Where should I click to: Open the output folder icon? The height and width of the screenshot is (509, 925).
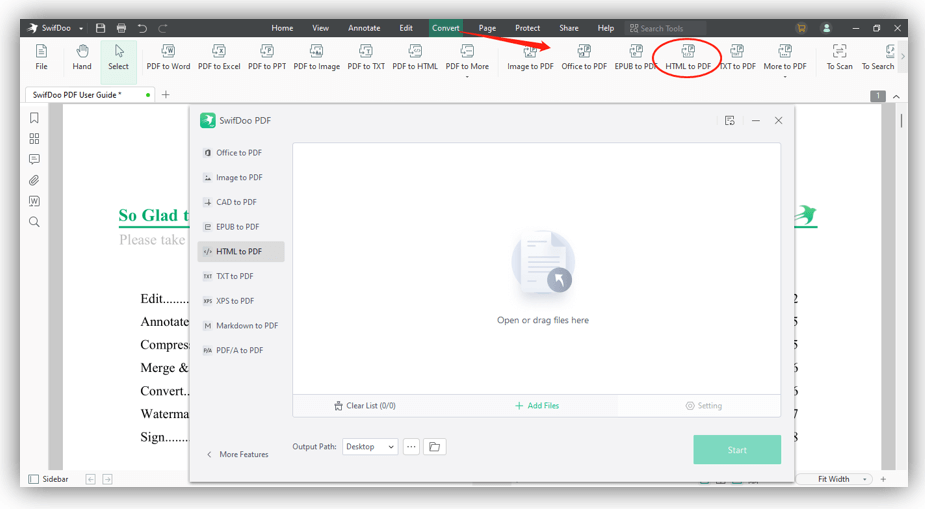point(435,446)
